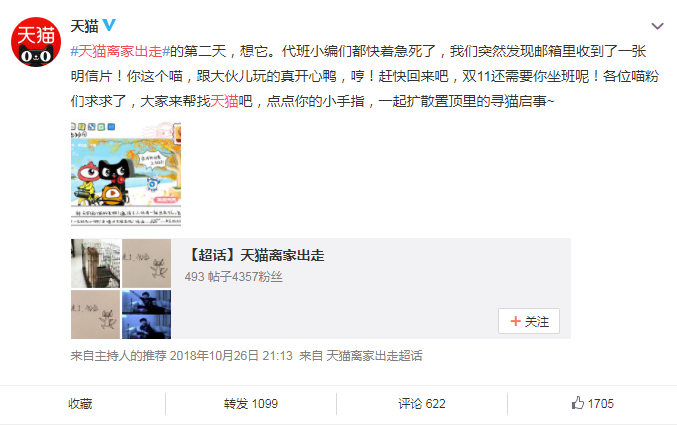Open the 【超话】天猫离家出走 topic title
The width and height of the screenshot is (677, 425).
256,255
